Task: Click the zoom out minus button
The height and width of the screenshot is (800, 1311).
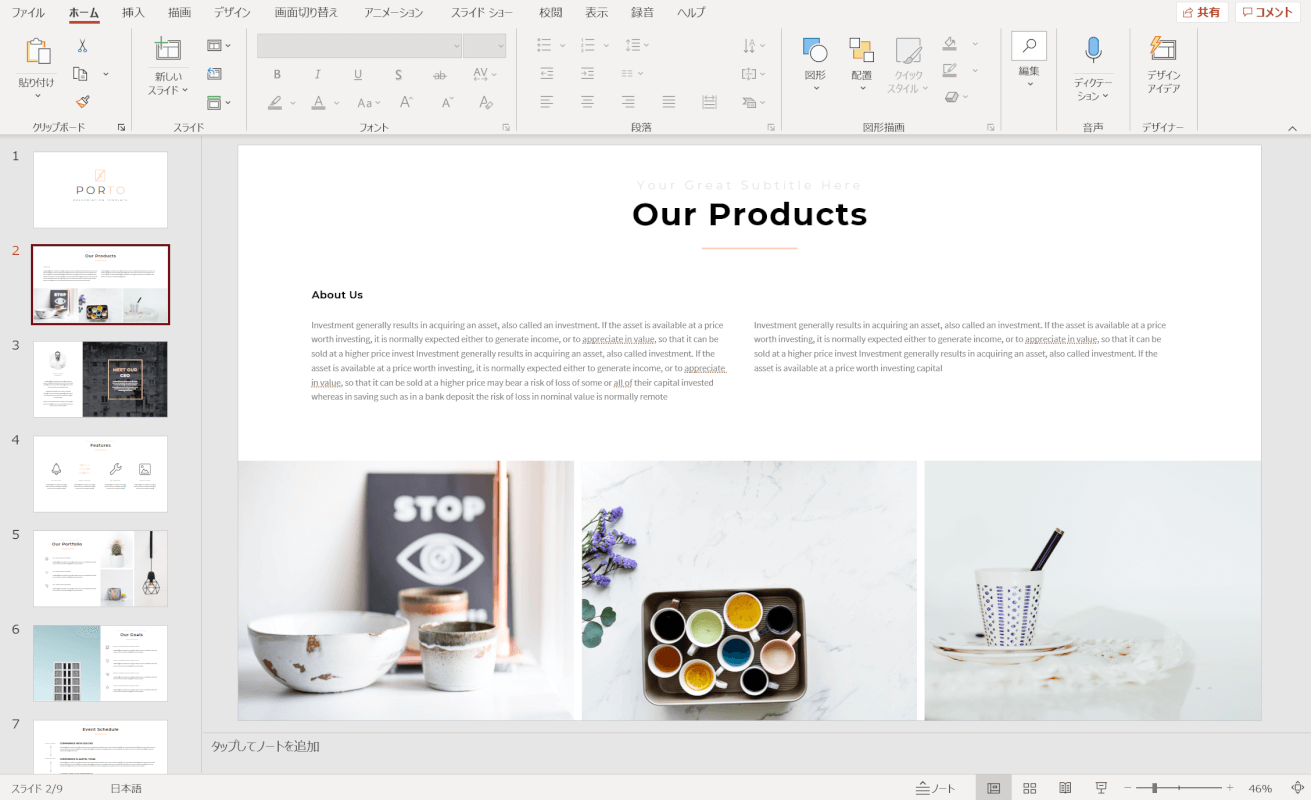Action: pyautogui.click(x=1127, y=788)
